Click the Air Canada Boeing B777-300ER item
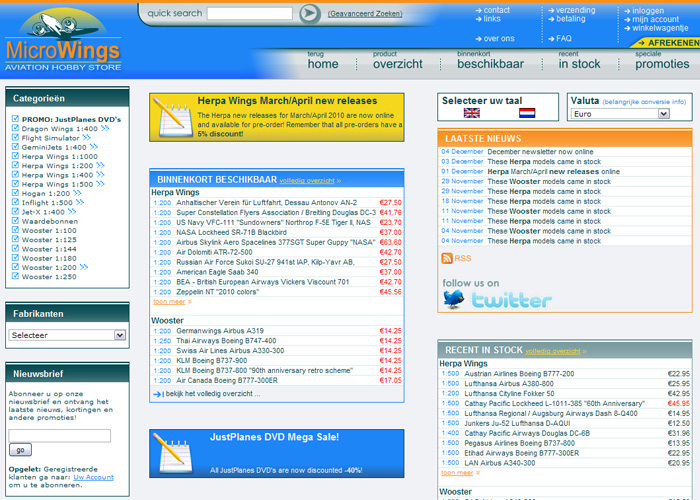 click(x=227, y=380)
